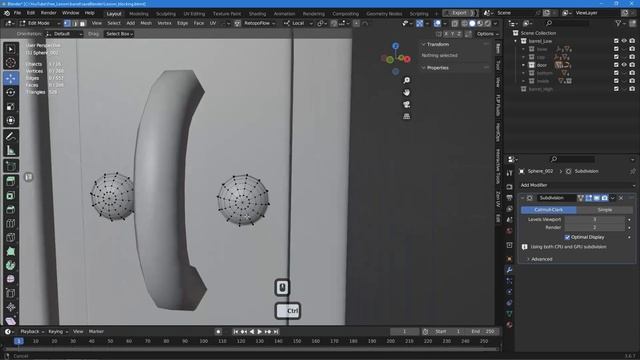Uncheck exclude checkbox for barrel_Low collection
The width and height of the screenshot is (640, 360).
coord(616,41)
